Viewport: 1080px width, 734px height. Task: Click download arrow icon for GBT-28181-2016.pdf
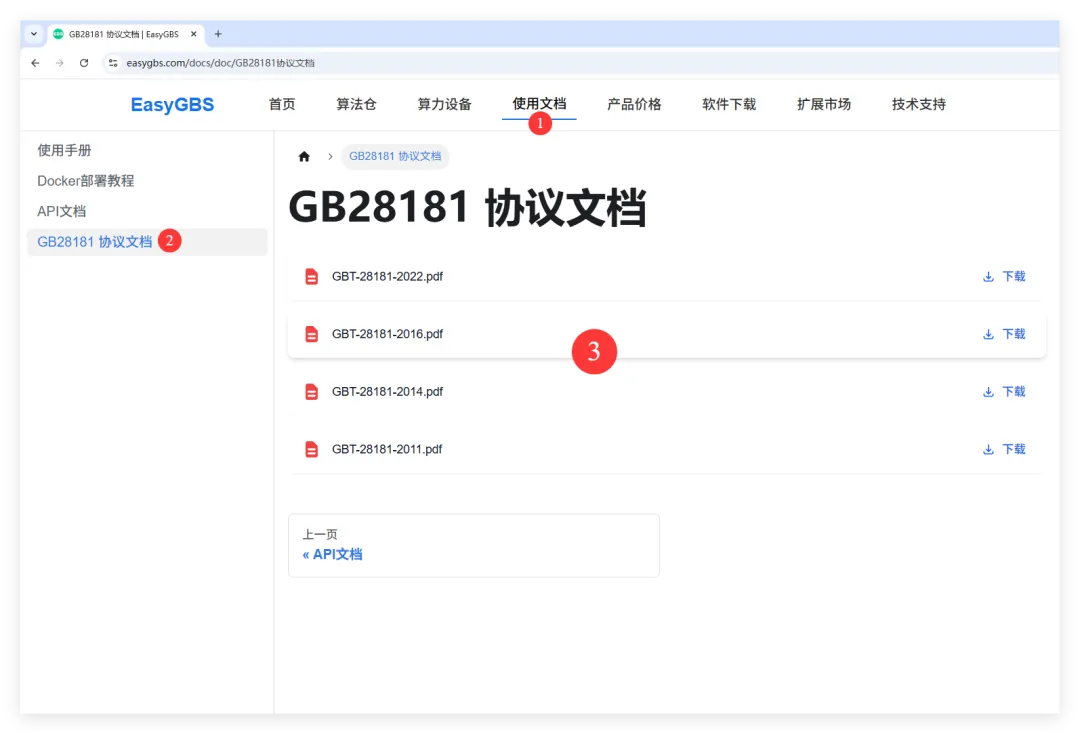(988, 334)
